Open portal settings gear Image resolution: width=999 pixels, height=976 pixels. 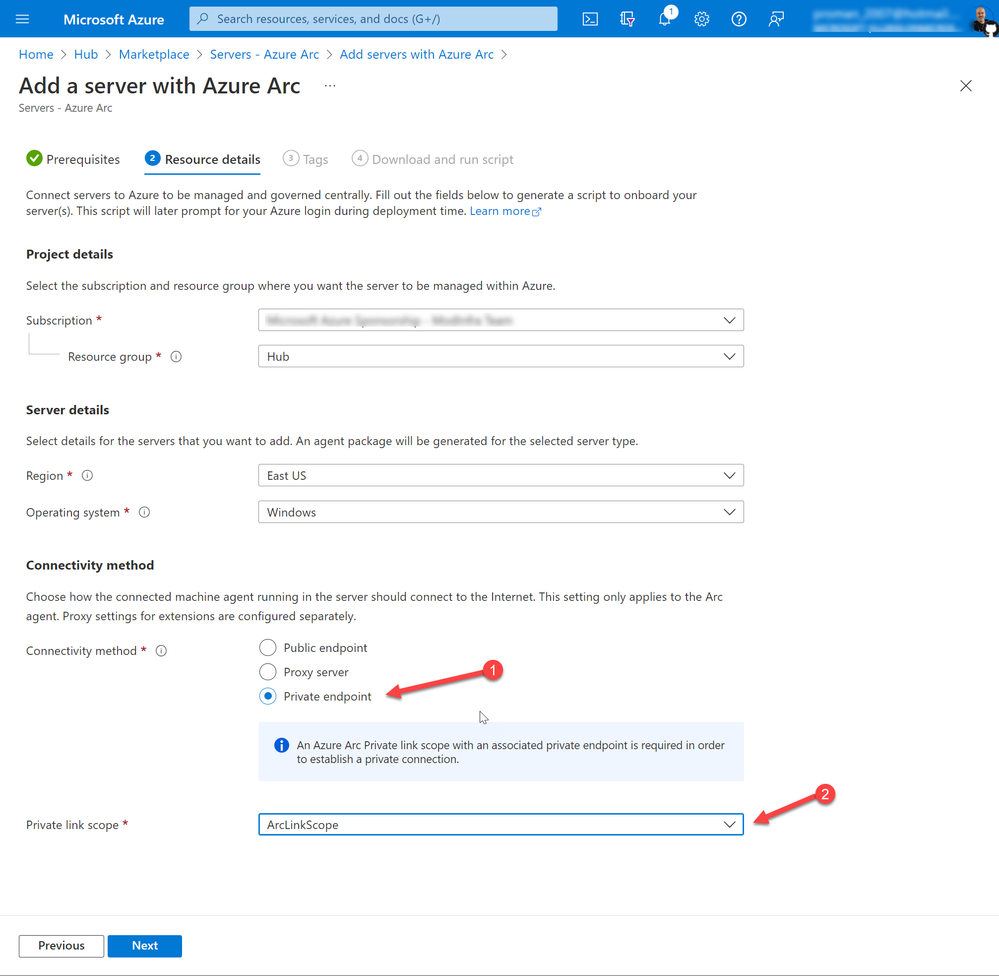click(x=701, y=19)
